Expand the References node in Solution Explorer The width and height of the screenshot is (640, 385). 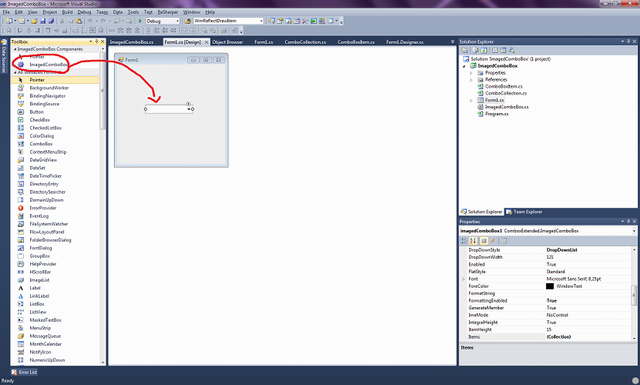pos(471,80)
